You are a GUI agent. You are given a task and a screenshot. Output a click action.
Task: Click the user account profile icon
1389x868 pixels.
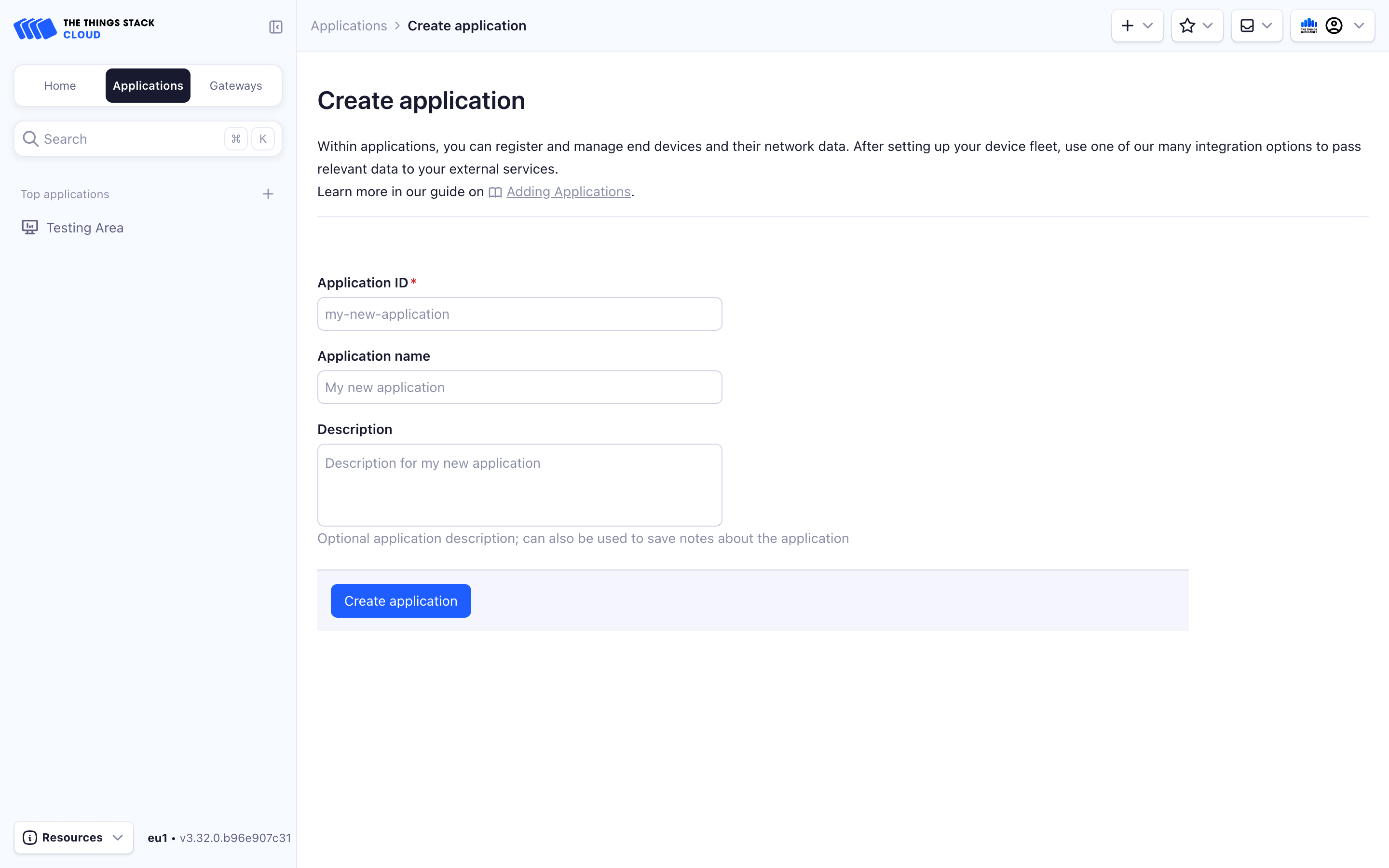[x=1334, y=25]
